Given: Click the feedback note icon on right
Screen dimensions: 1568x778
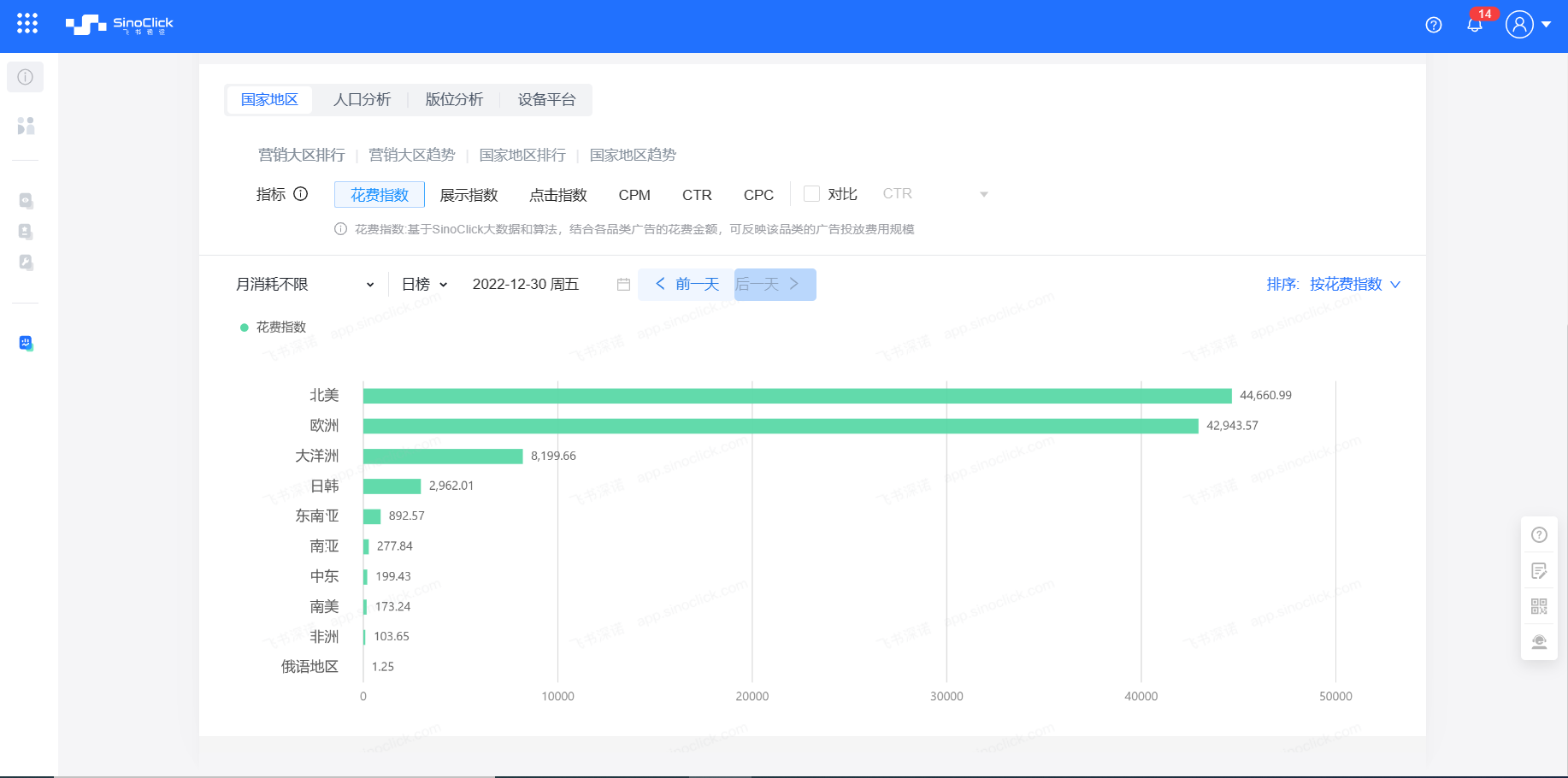Looking at the screenshot, I should (1539, 571).
